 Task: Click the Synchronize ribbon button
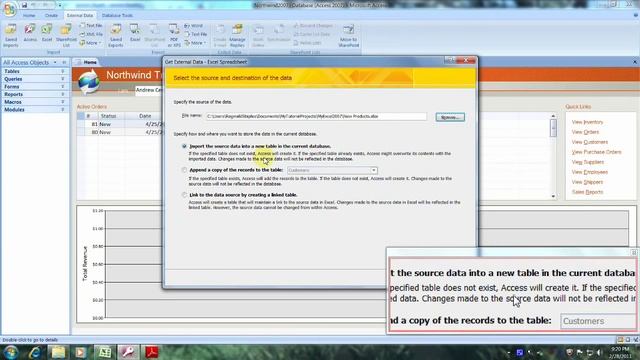coord(278,33)
